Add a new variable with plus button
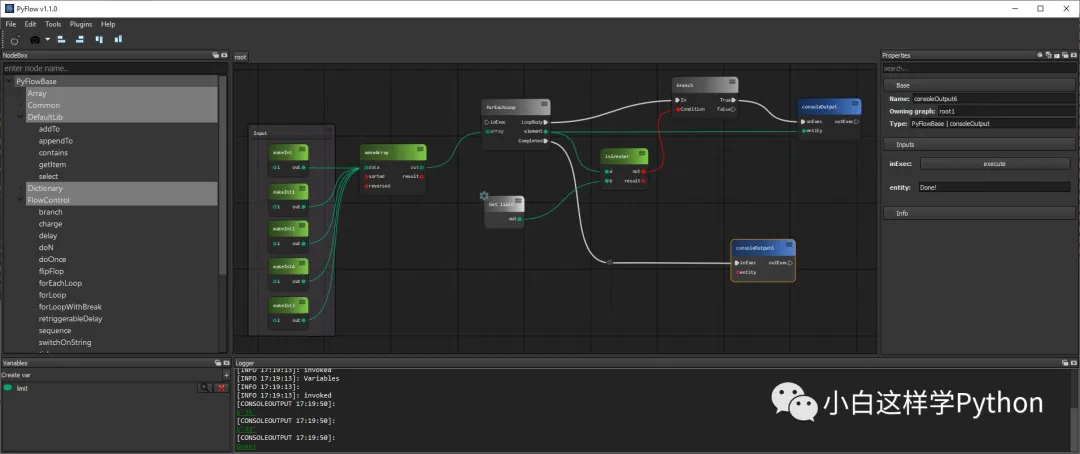The height and width of the screenshot is (454, 1080). (x=226, y=375)
